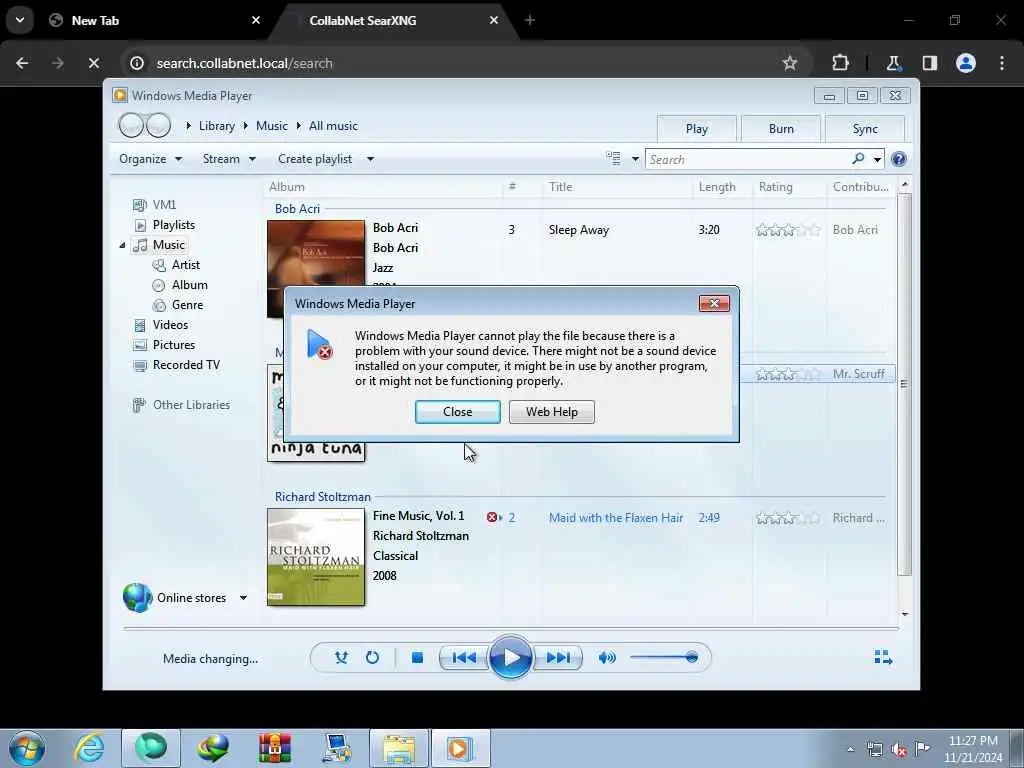Click the Richard Stoltzman album cover
This screenshot has width=1024, height=768.
(316, 557)
